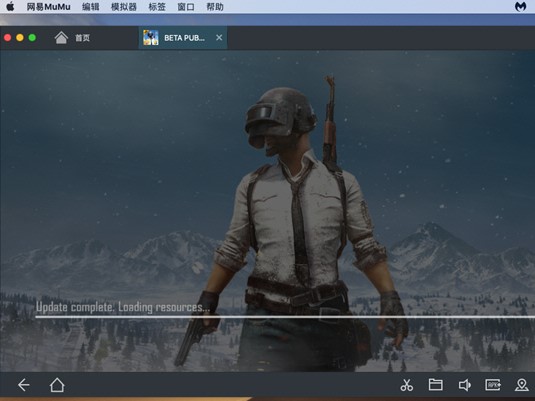Open the virtual location pin icon
Screen dimensions: 535x401
(522, 385)
